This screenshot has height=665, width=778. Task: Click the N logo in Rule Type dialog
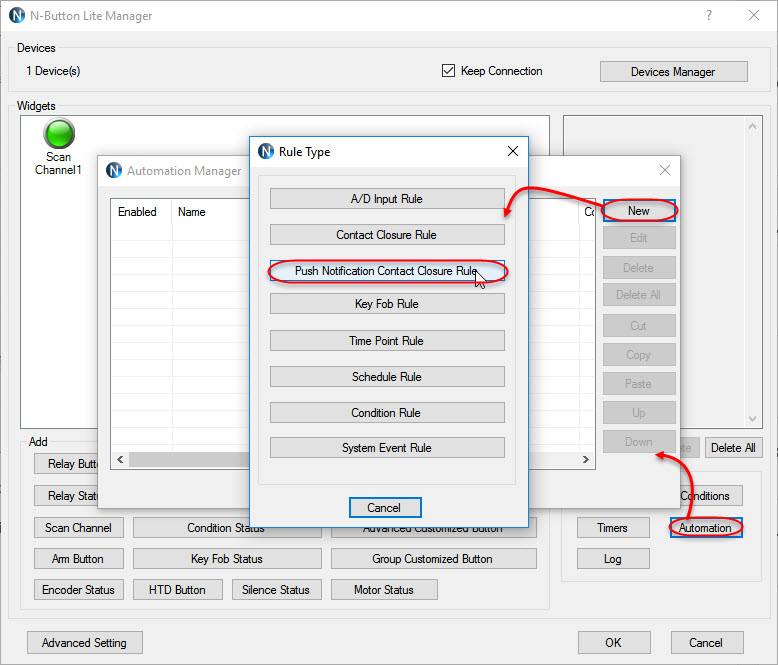coord(266,151)
